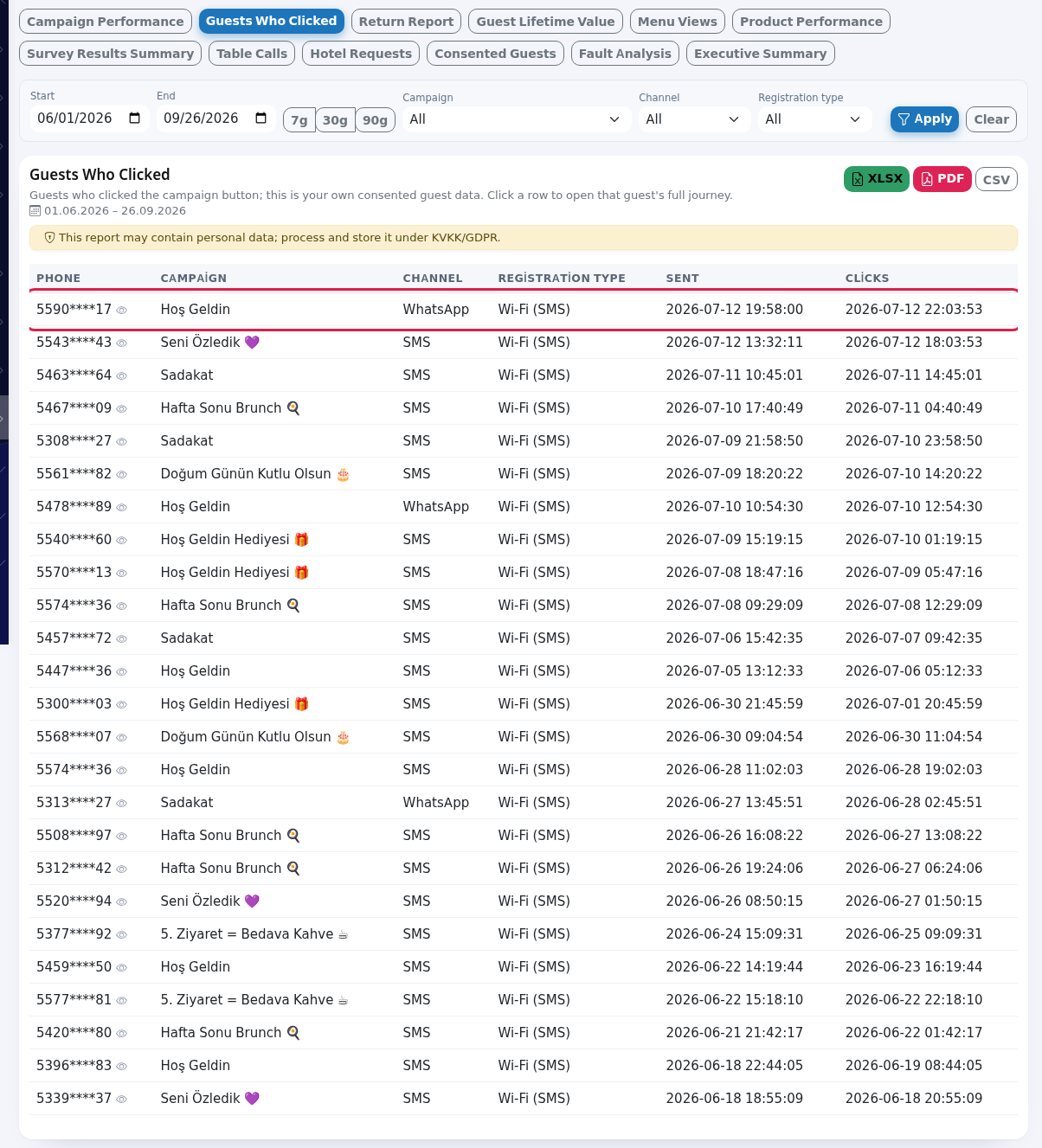Open Menu Views tab
1042x1148 pixels.
pyautogui.click(x=678, y=22)
